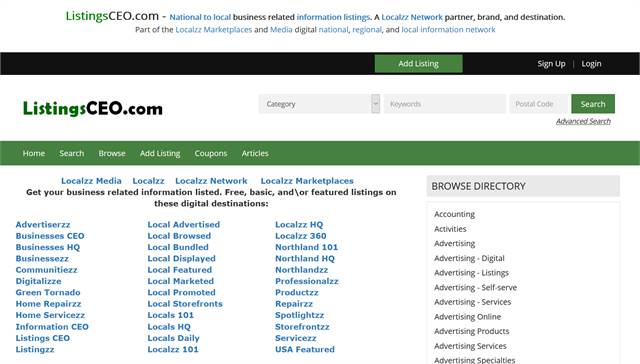640x364 pixels.
Task: Open the Browse menu item
Action: pos(112,153)
